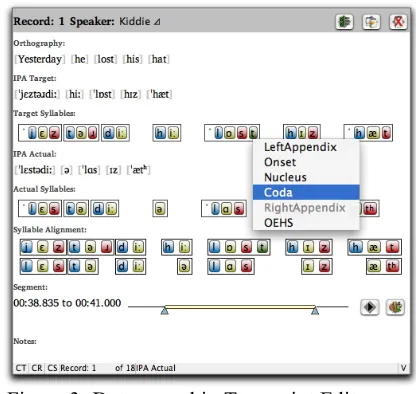Click the green record icon in header
This screenshot has height=394, width=416.
point(344,22)
